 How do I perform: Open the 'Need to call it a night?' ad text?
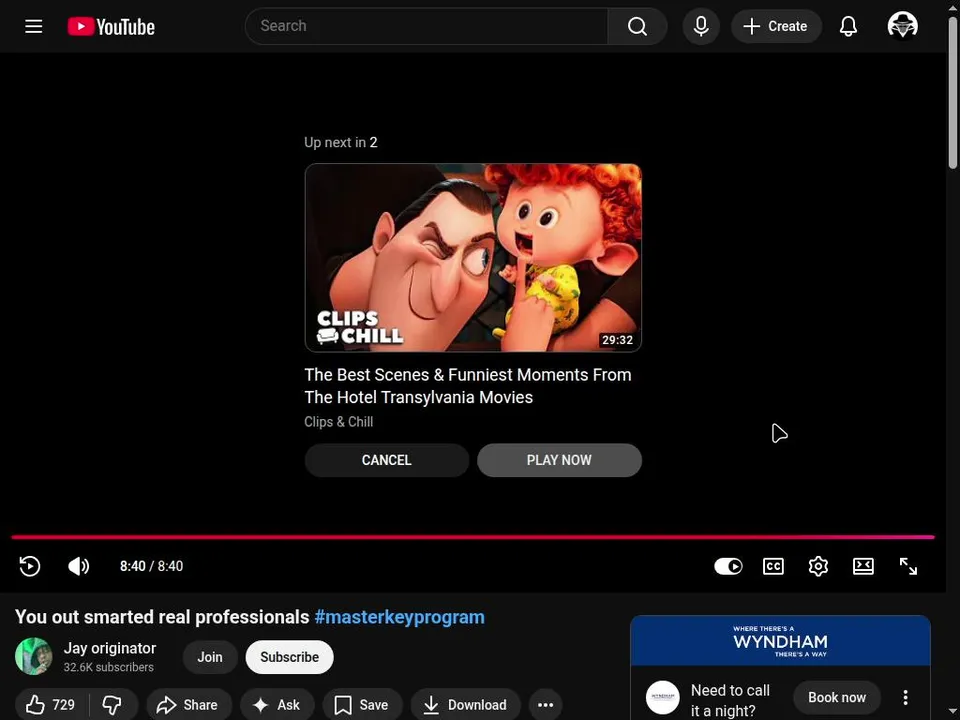pos(730,700)
